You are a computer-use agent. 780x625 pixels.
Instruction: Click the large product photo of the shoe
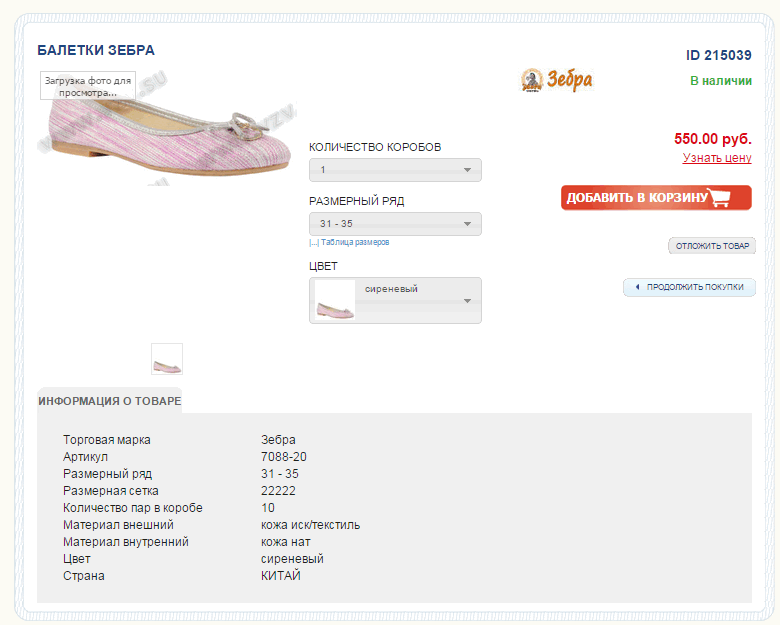point(170,140)
